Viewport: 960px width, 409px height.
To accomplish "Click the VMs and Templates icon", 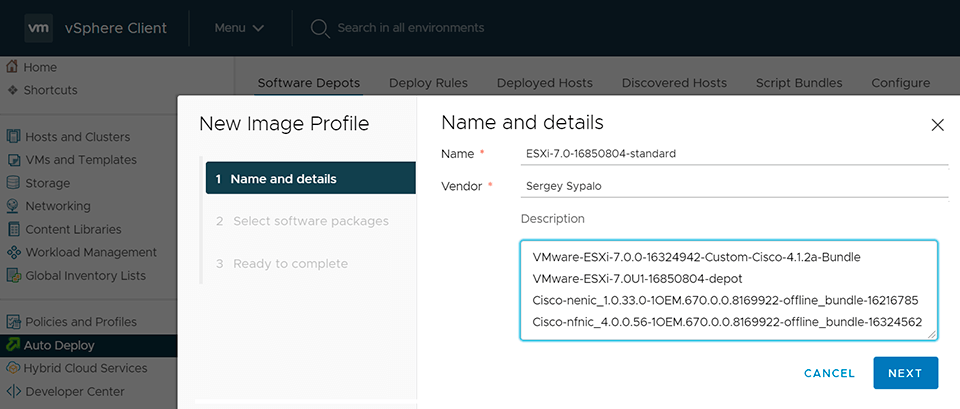I will pos(13,160).
